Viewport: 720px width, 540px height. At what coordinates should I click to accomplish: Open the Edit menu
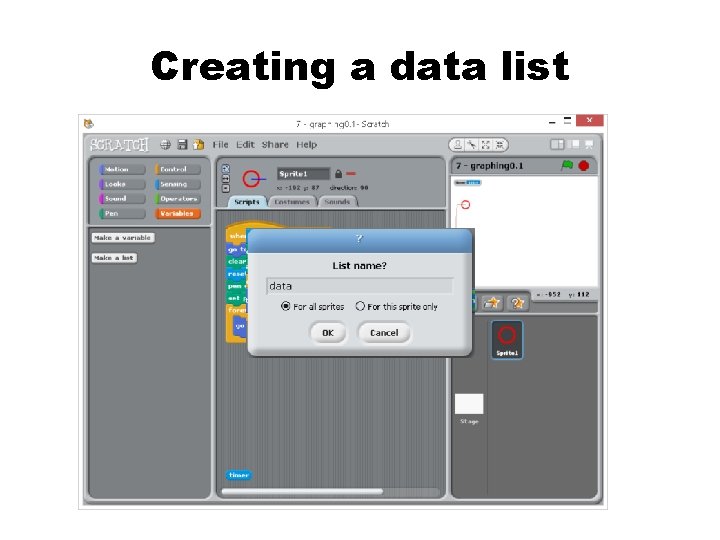click(245, 145)
